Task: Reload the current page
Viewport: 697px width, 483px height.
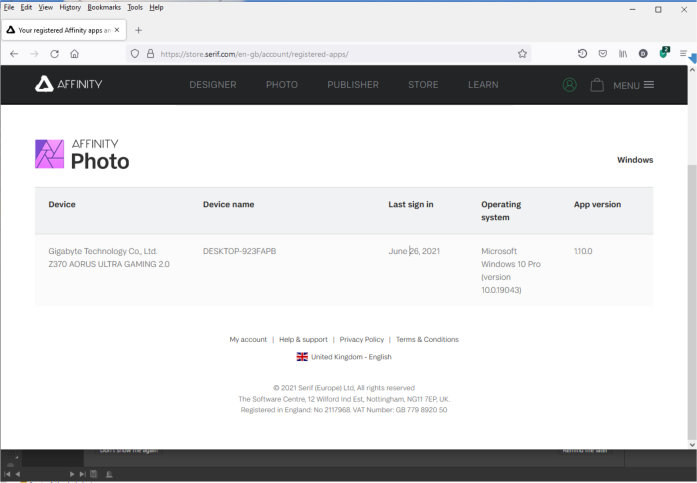Action: coord(54,54)
